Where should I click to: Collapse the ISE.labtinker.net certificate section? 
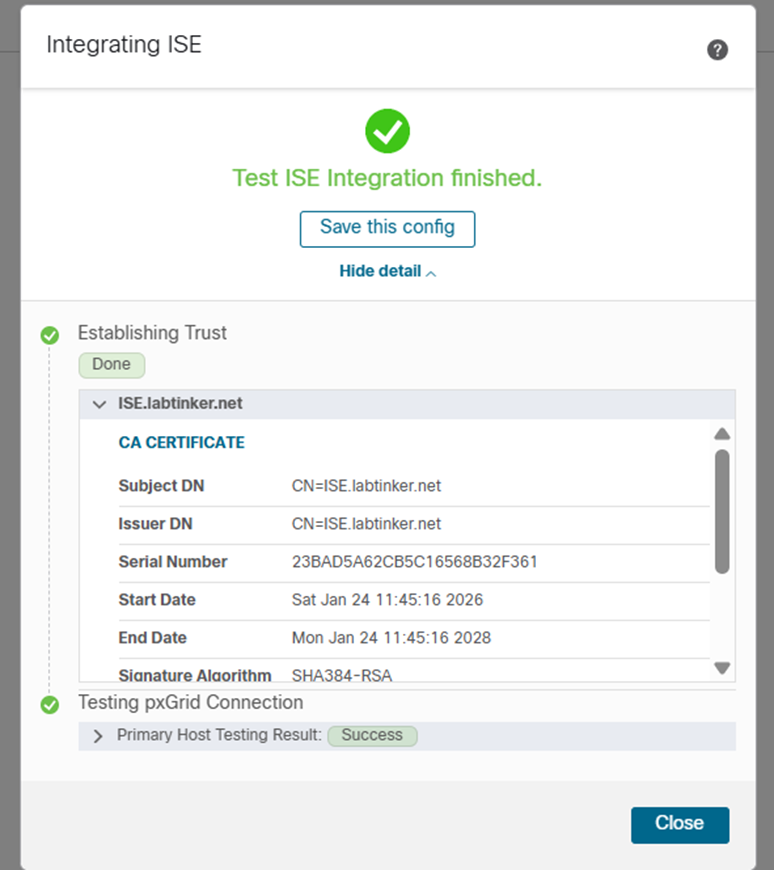[99, 404]
